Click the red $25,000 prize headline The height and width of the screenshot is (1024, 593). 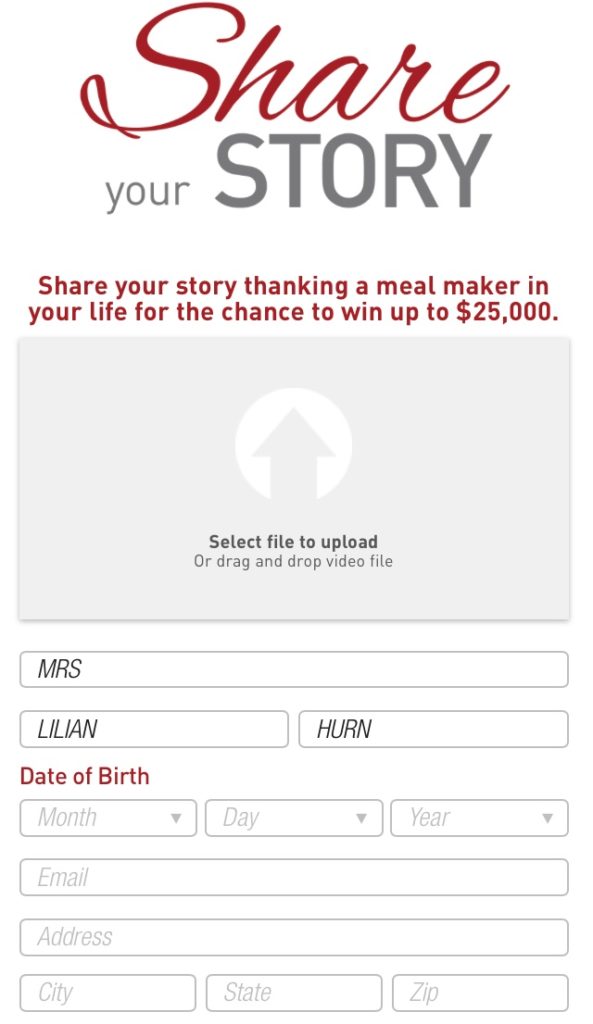(293, 299)
